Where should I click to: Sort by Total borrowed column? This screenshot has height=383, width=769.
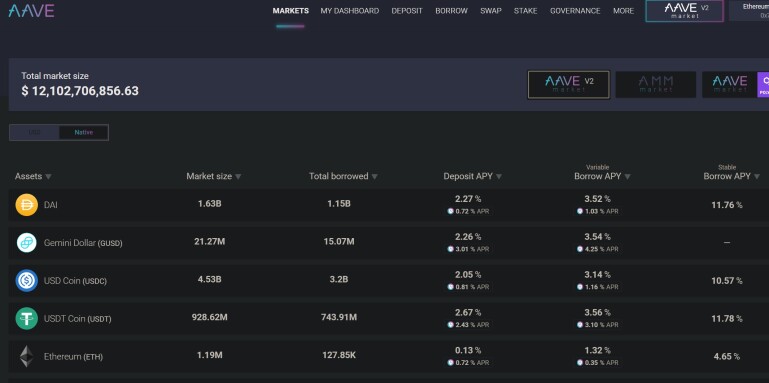click(x=343, y=177)
